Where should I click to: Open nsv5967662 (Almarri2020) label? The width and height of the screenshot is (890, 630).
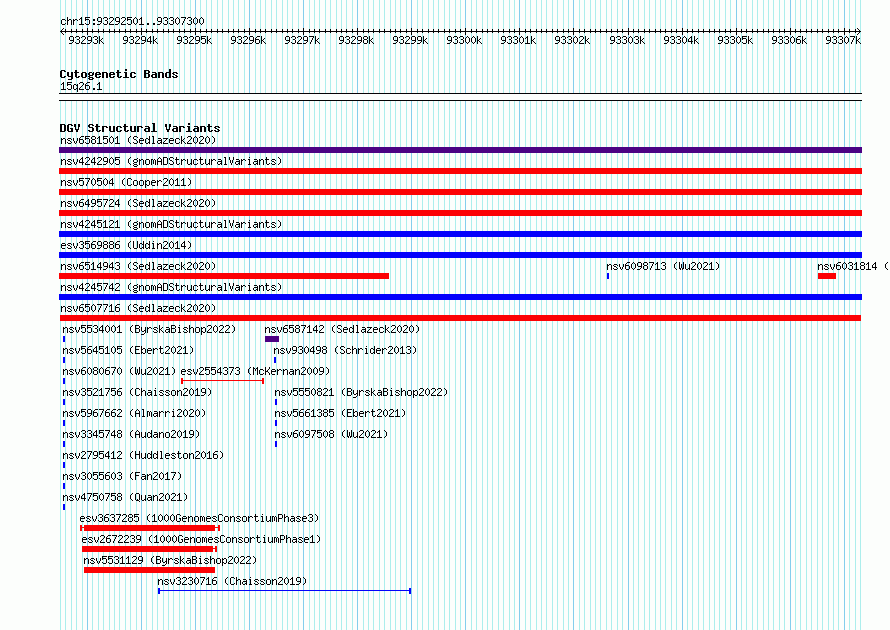point(134,413)
